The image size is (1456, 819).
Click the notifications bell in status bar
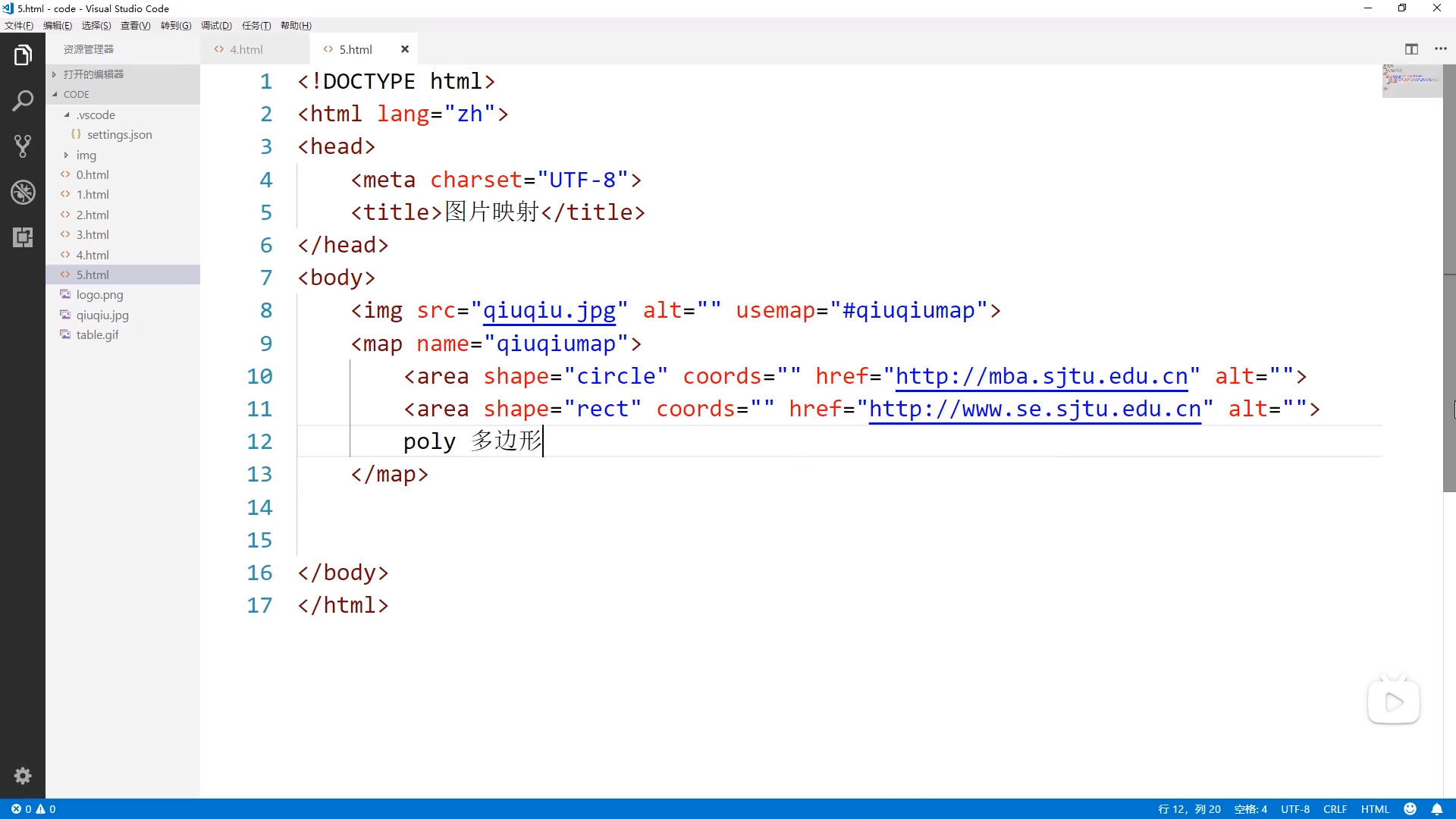(x=1437, y=809)
